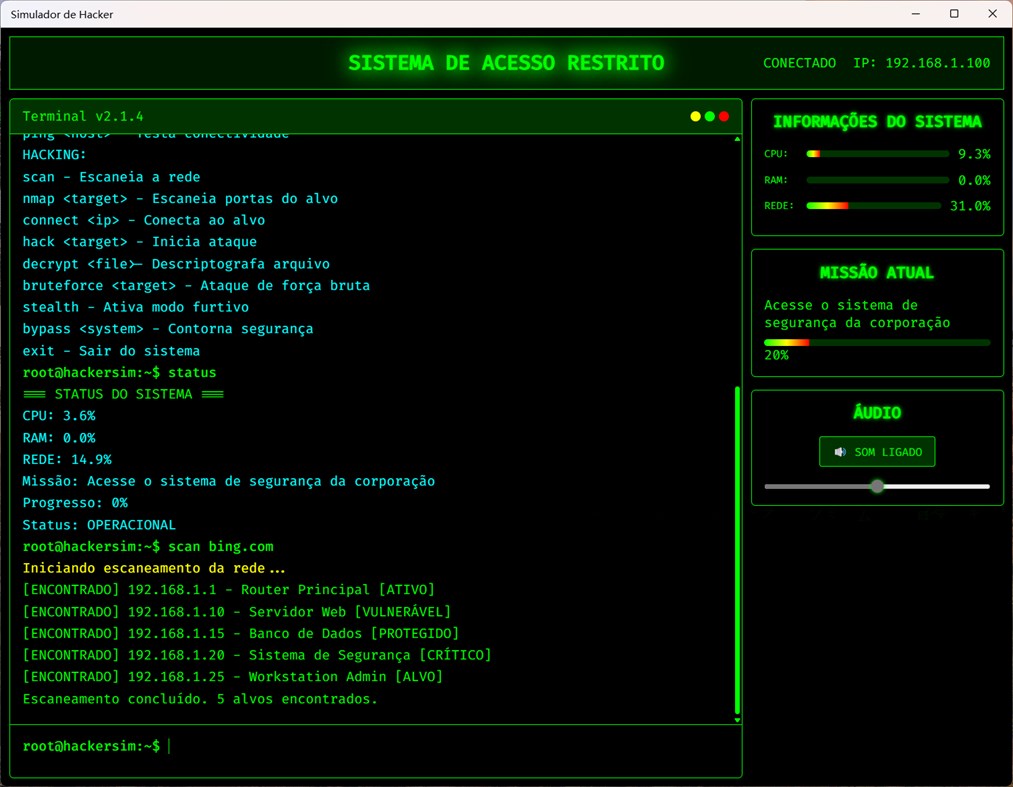Click the CONECTADO status indicator
This screenshot has width=1013, height=787.
click(x=799, y=62)
